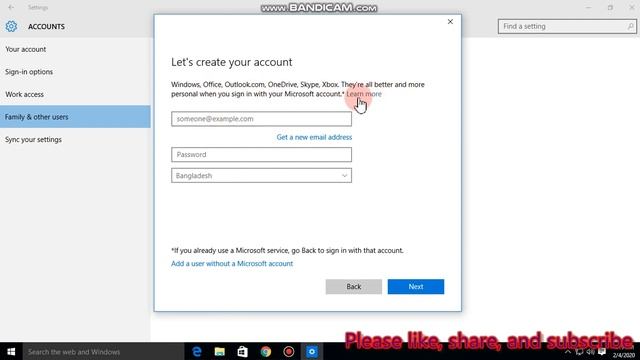Click the Next button
Image resolution: width=640 pixels, height=360 pixels.
pos(416,287)
